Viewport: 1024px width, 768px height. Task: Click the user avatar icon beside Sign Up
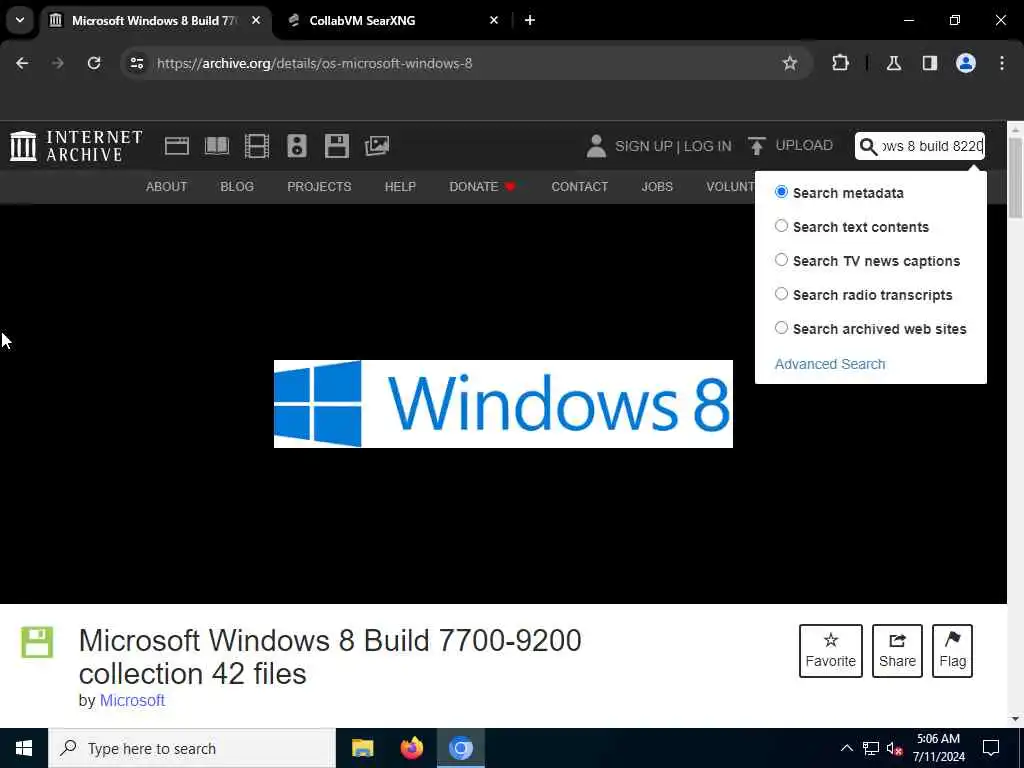596,146
